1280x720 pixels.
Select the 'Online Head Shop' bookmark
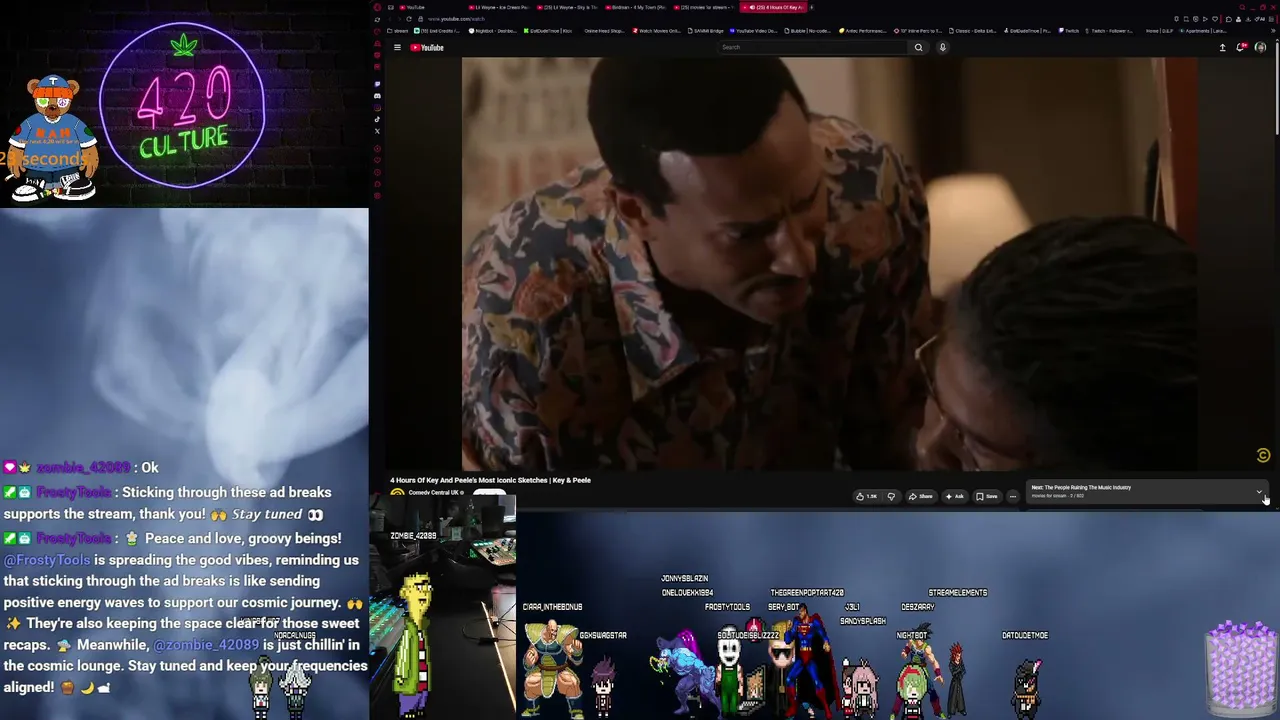point(604,31)
